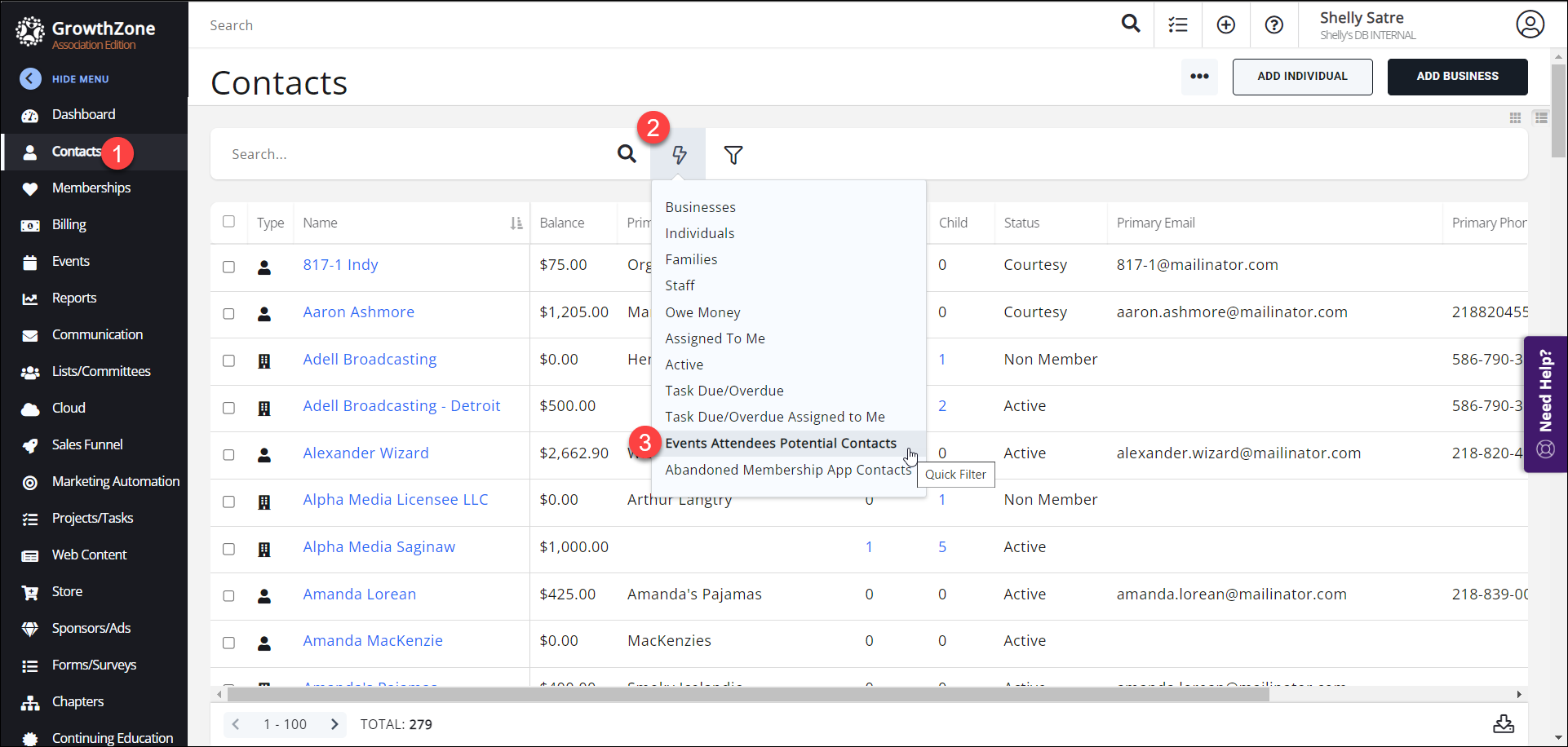Select Events Attendees Potential Contacts filter

point(780,444)
